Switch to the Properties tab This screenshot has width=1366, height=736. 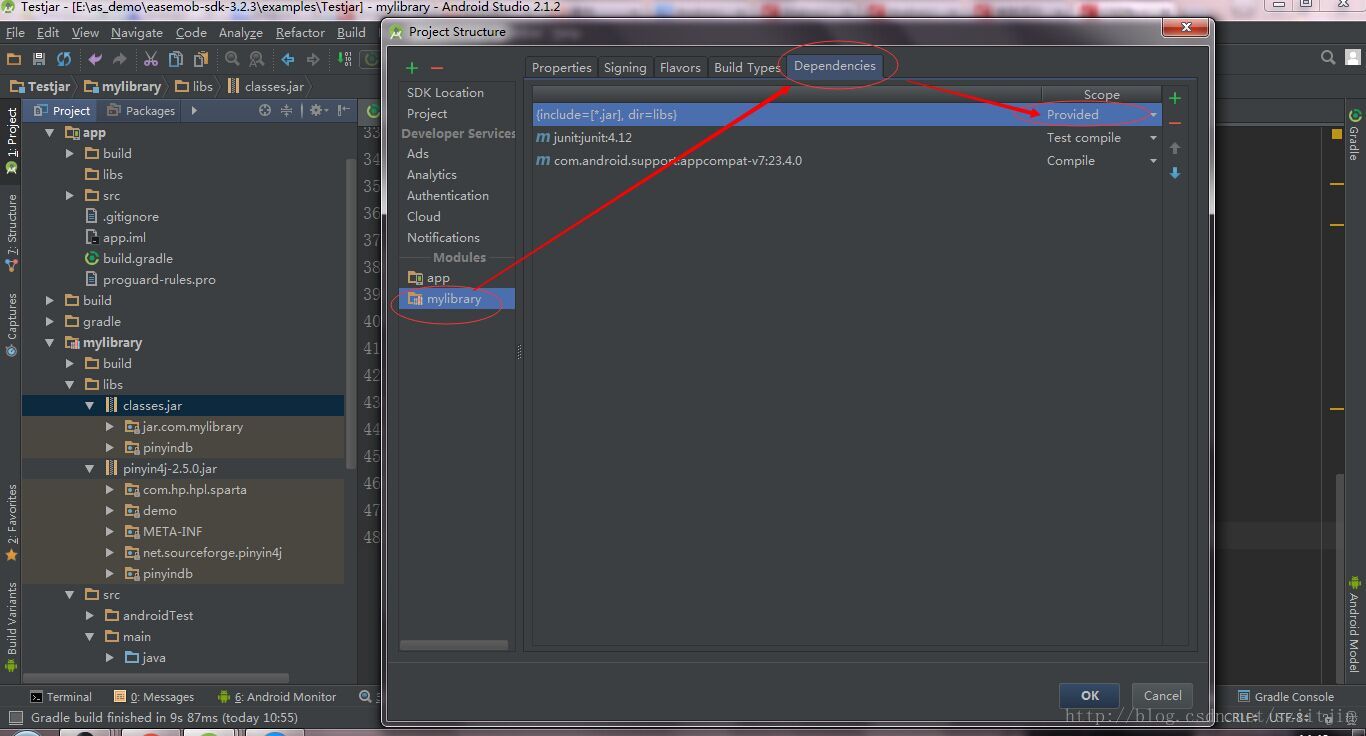[x=561, y=68]
